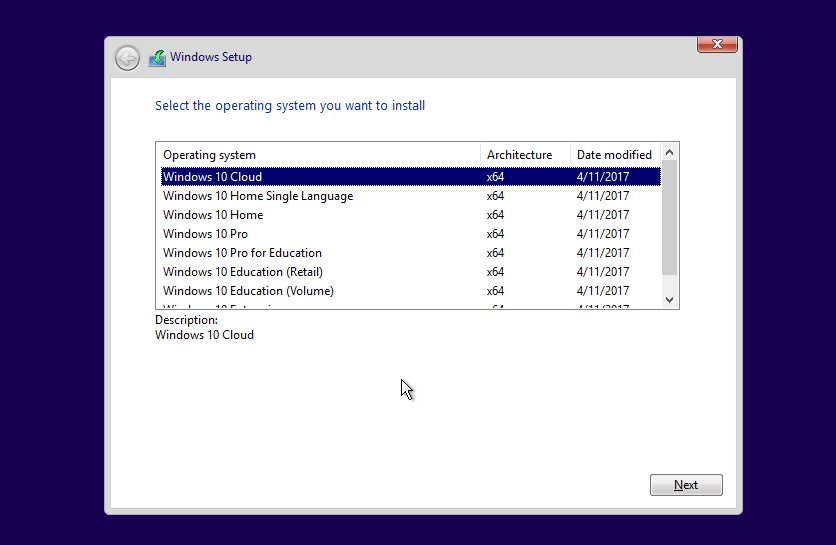Viewport: 836px width, 545px height.
Task: Click x64 in the Windows 10 Pro row
Action: (x=495, y=234)
